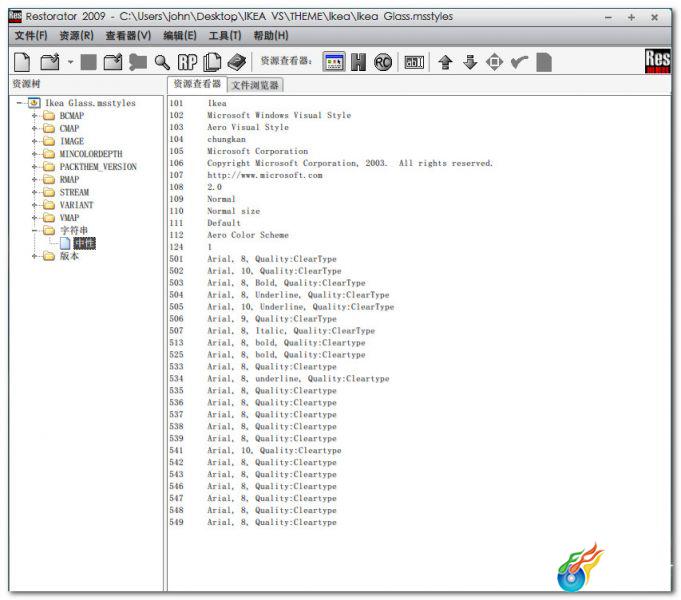
Task: Open the 资源(R) menu
Action: (x=76, y=36)
